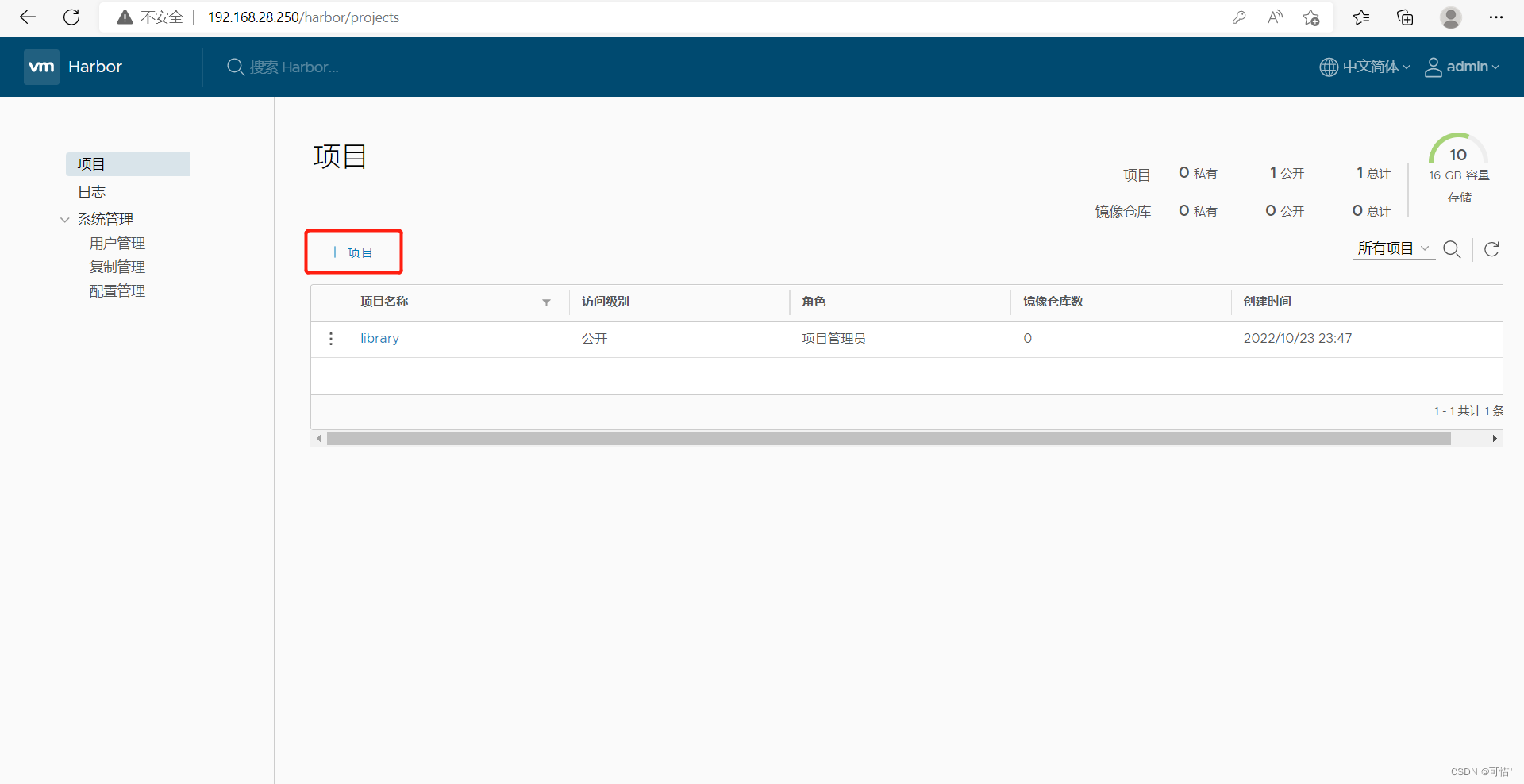Viewport: 1524px width, 784px height.
Task: Click the browser address bar URL
Action: (303, 17)
